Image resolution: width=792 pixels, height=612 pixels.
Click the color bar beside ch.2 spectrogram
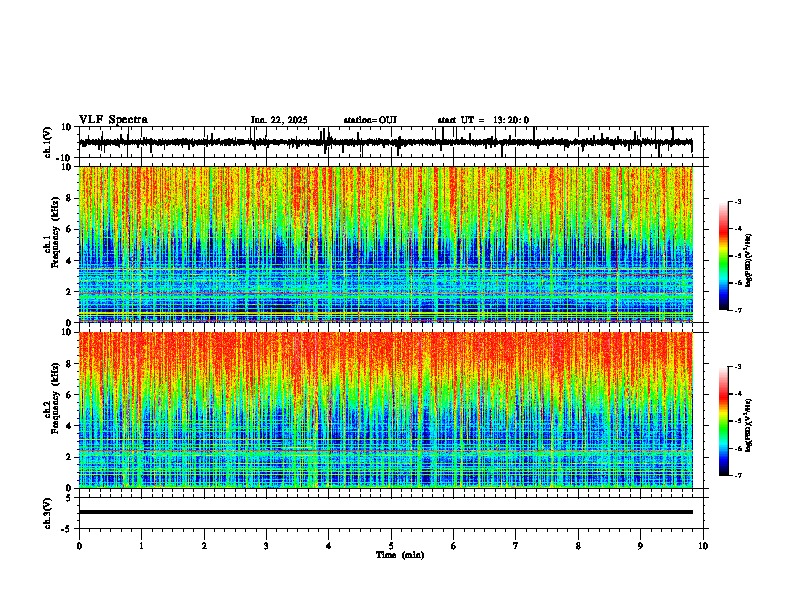coord(724,421)
